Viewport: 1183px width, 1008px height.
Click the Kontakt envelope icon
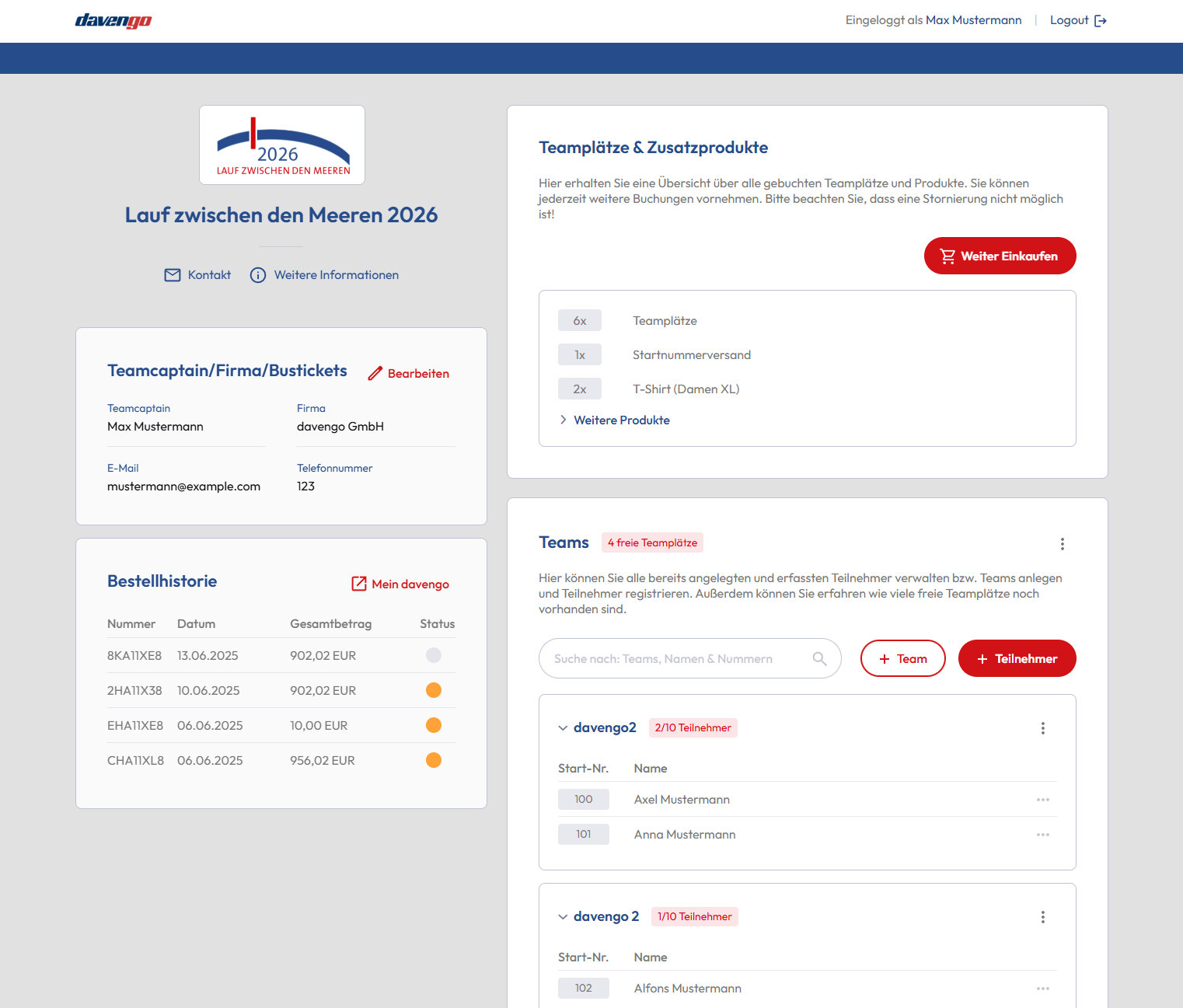(173, 275)
